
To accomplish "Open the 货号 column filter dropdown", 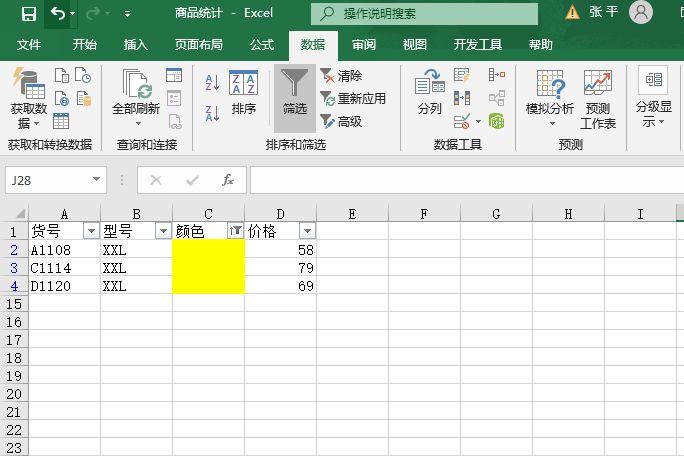I will [x=91, y=231].
